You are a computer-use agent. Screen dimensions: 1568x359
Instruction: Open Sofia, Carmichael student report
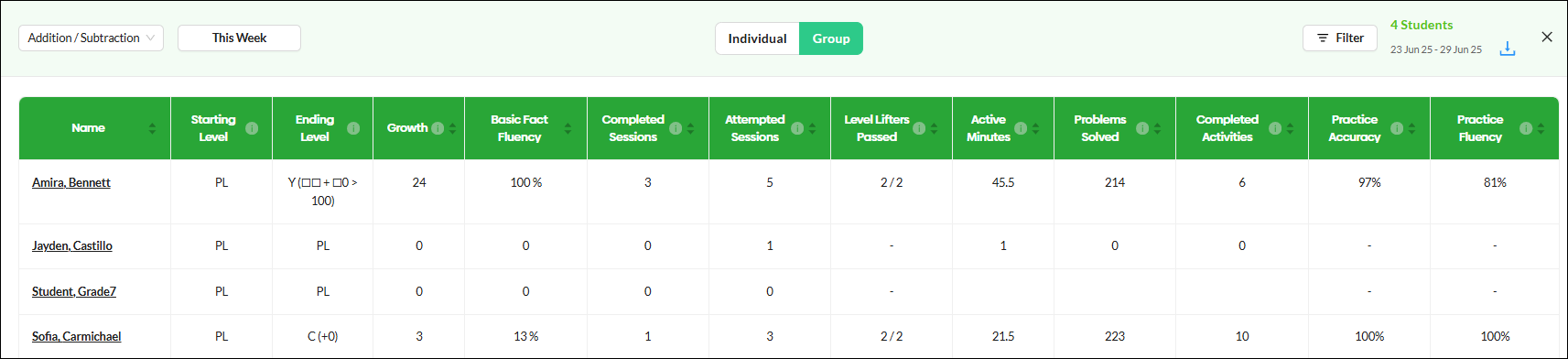click(76, 336)
